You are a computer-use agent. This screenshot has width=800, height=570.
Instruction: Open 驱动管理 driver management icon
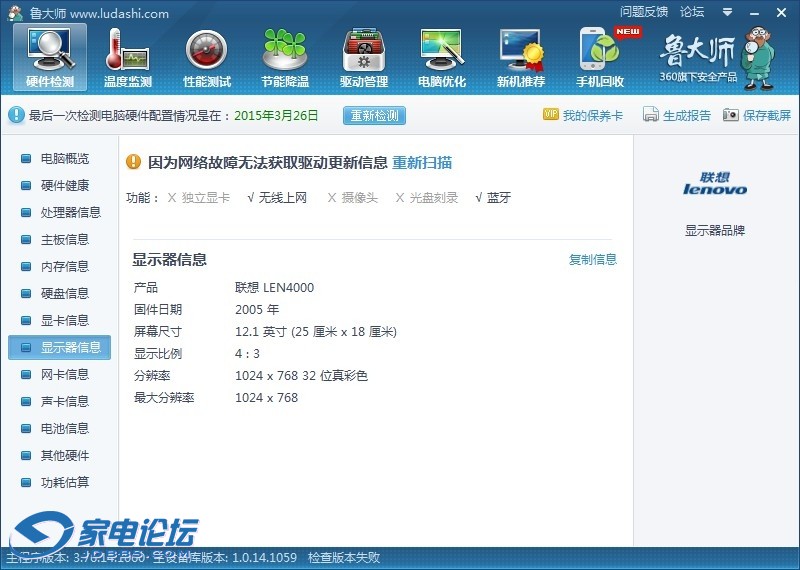pos(364,58)
